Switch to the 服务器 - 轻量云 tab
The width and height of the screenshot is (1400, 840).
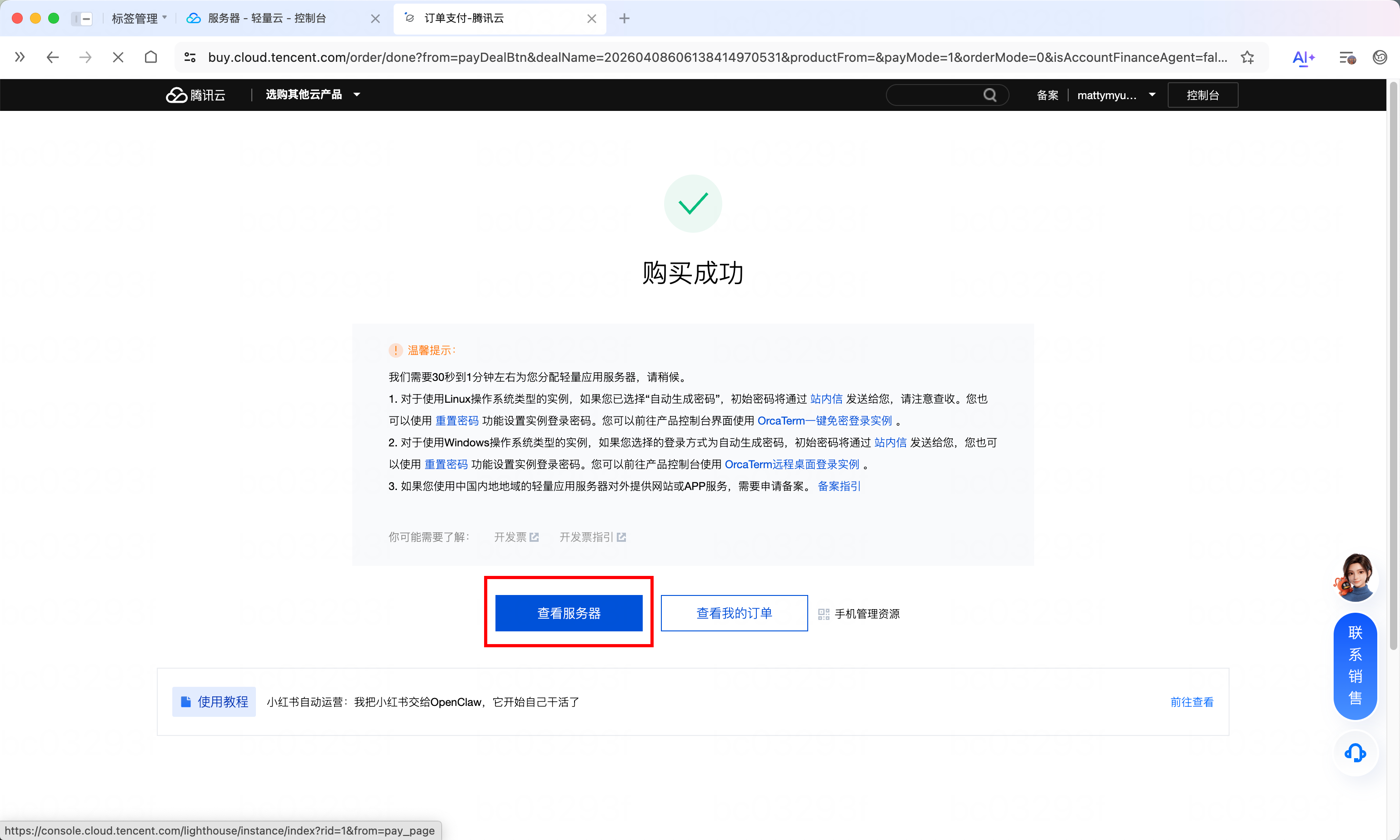click(x=266, y=18)
